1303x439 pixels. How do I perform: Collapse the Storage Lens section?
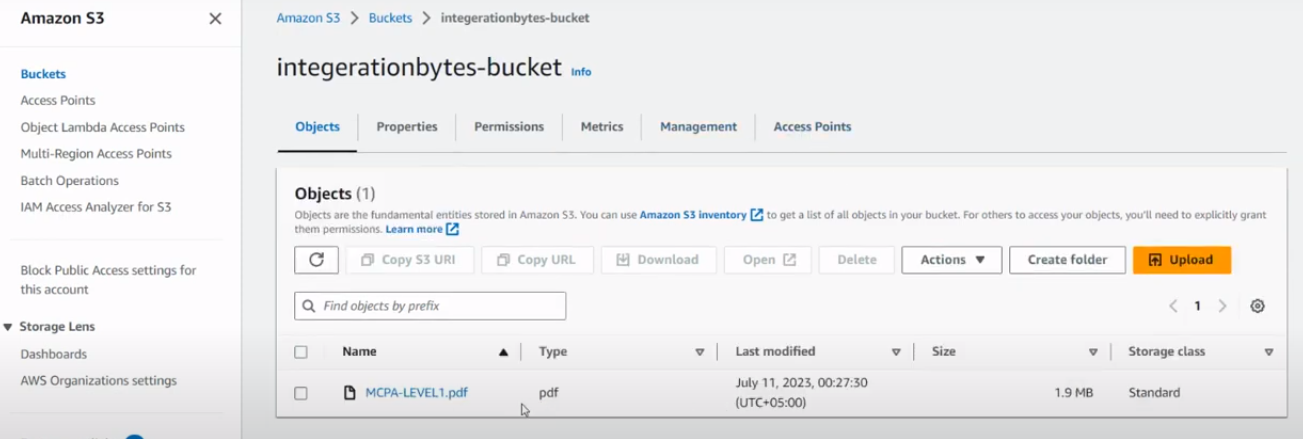(9, 327)
